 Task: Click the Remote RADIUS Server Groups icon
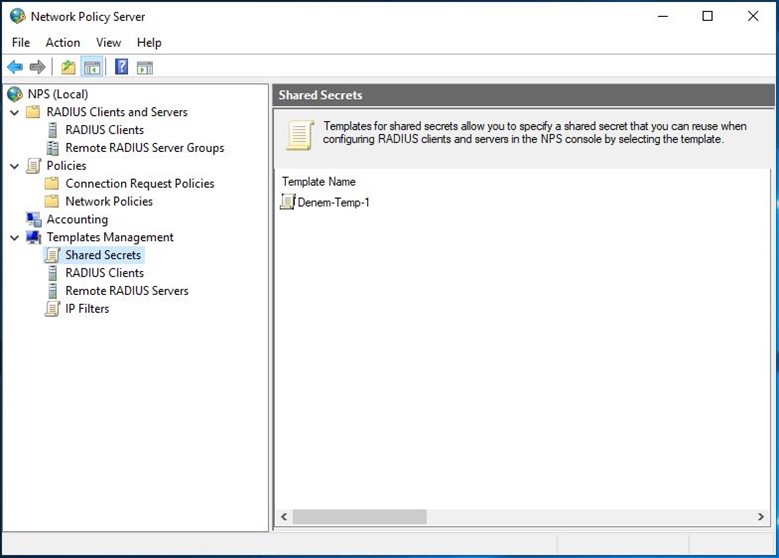click(x=52, y=148)
